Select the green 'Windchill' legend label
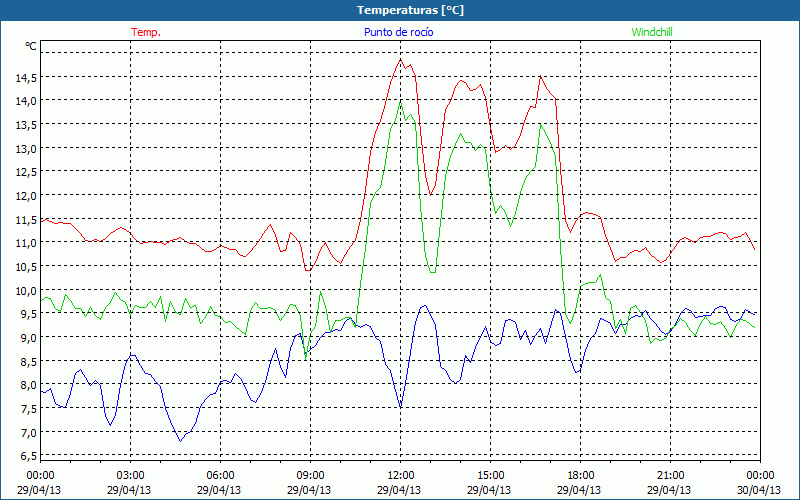800x500 pixels. point(652,32)
